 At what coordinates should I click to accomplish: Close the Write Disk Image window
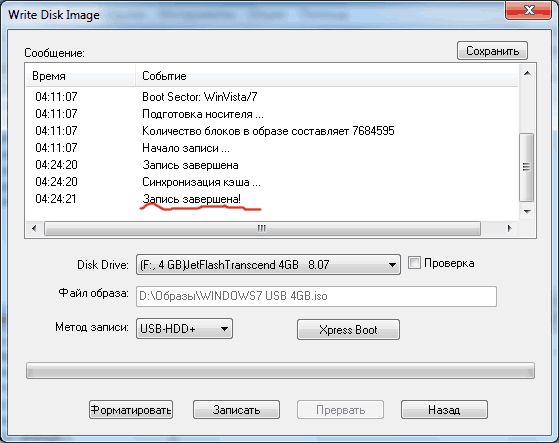[x=528, y=10]
